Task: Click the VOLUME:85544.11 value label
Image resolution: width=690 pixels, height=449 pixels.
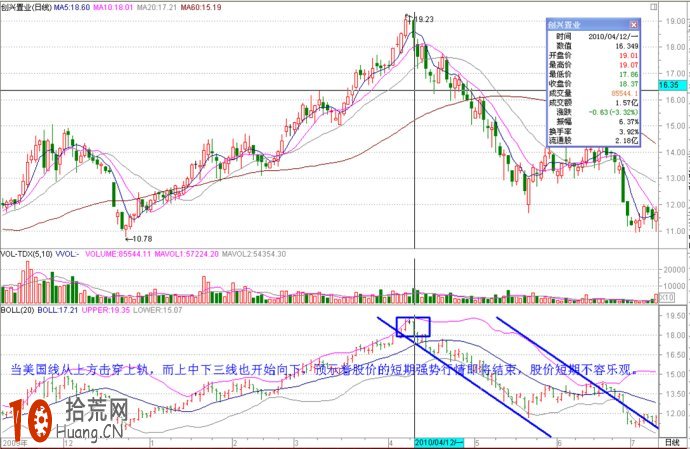Action: (118, 254)
